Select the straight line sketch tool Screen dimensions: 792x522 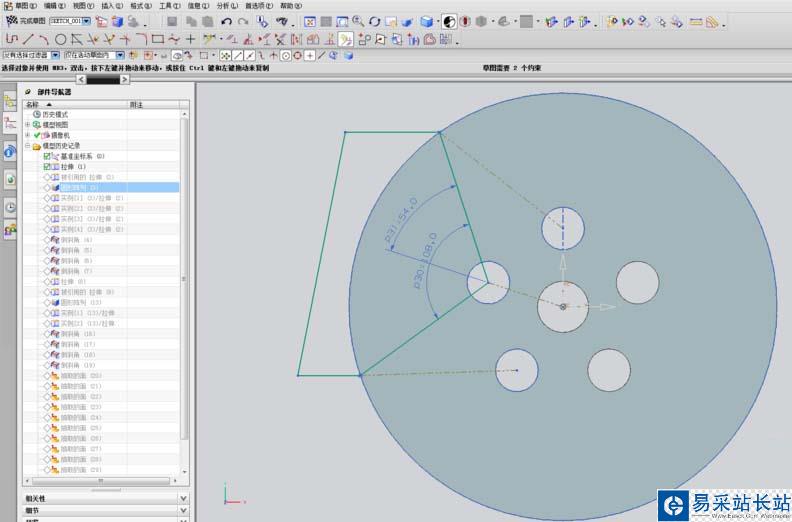tap(29, 39)
